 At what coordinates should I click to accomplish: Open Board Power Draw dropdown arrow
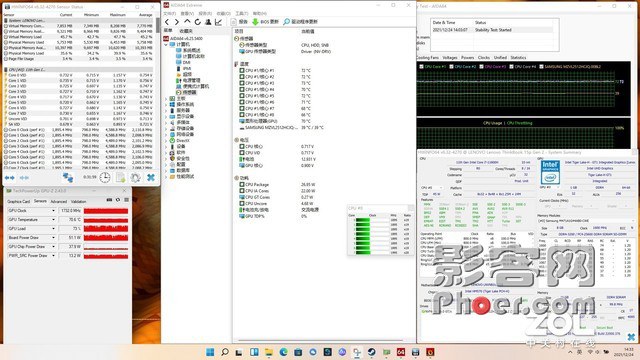[53, 238]
